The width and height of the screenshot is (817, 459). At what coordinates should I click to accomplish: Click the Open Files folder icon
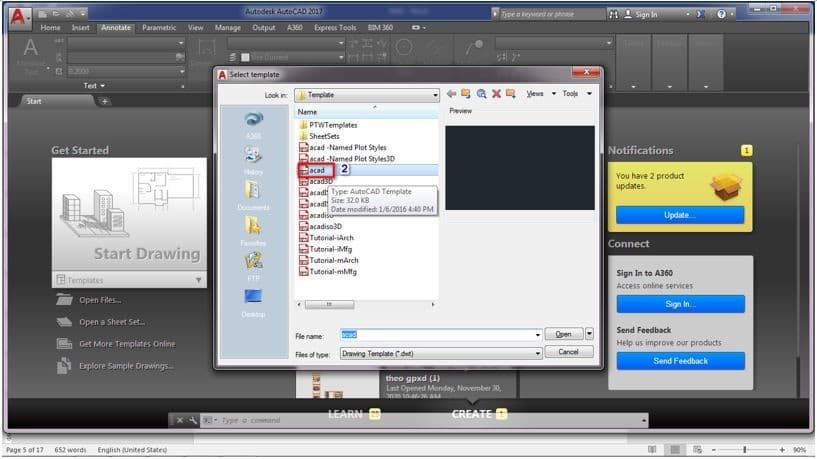tap(64, 300)
